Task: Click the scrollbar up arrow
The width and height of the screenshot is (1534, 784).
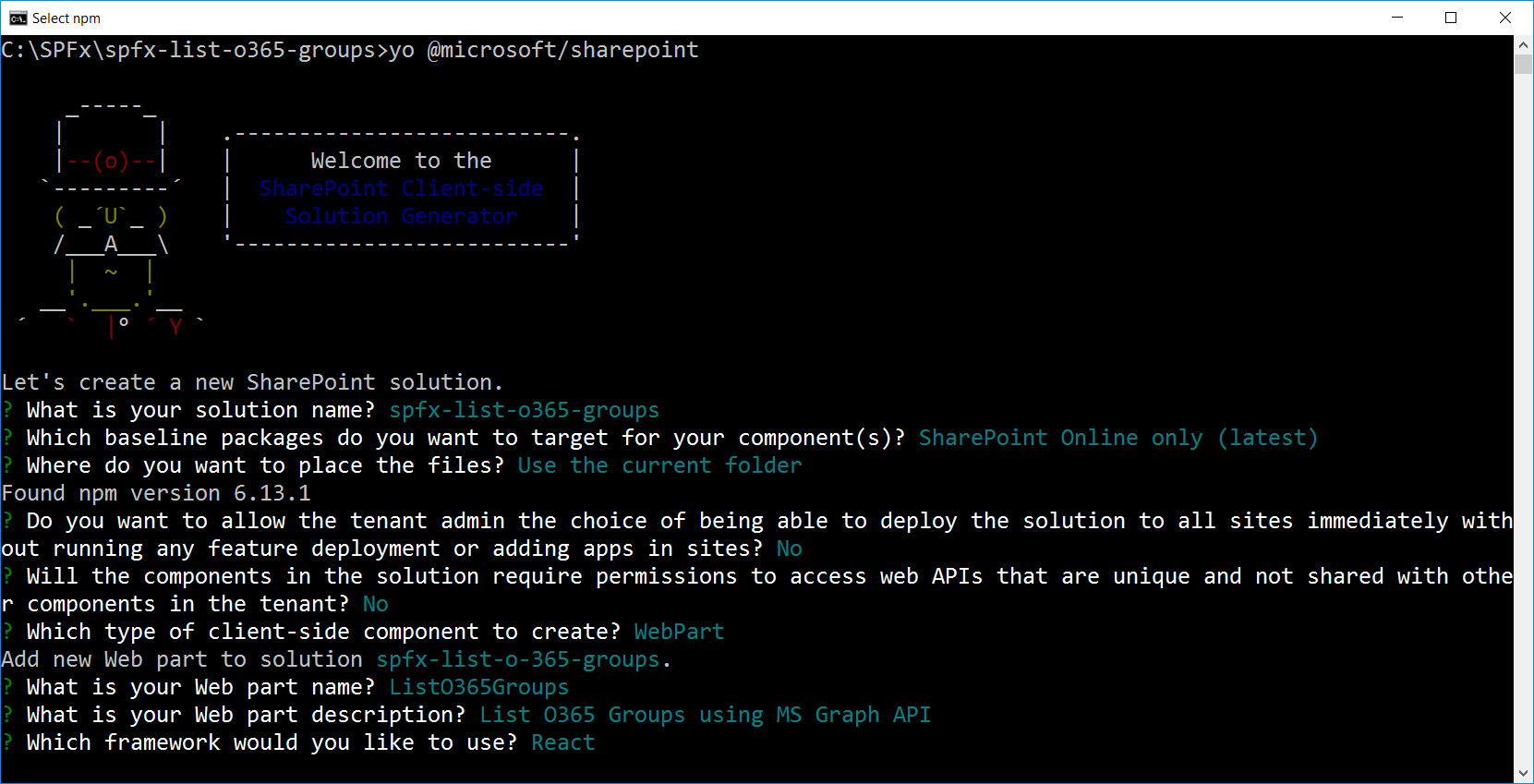Action: point(1524,44)
